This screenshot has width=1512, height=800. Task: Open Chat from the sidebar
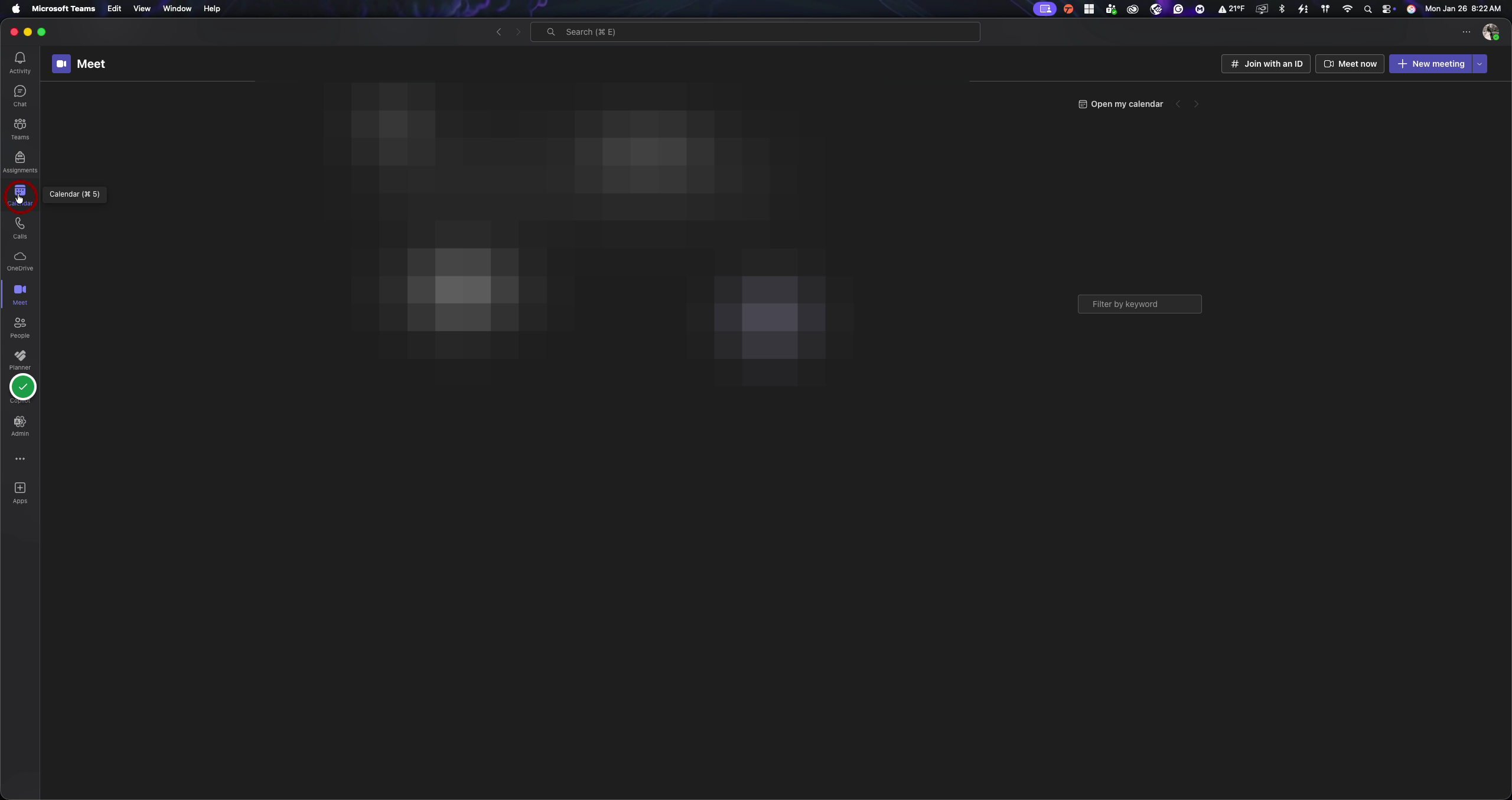point(19,96)
